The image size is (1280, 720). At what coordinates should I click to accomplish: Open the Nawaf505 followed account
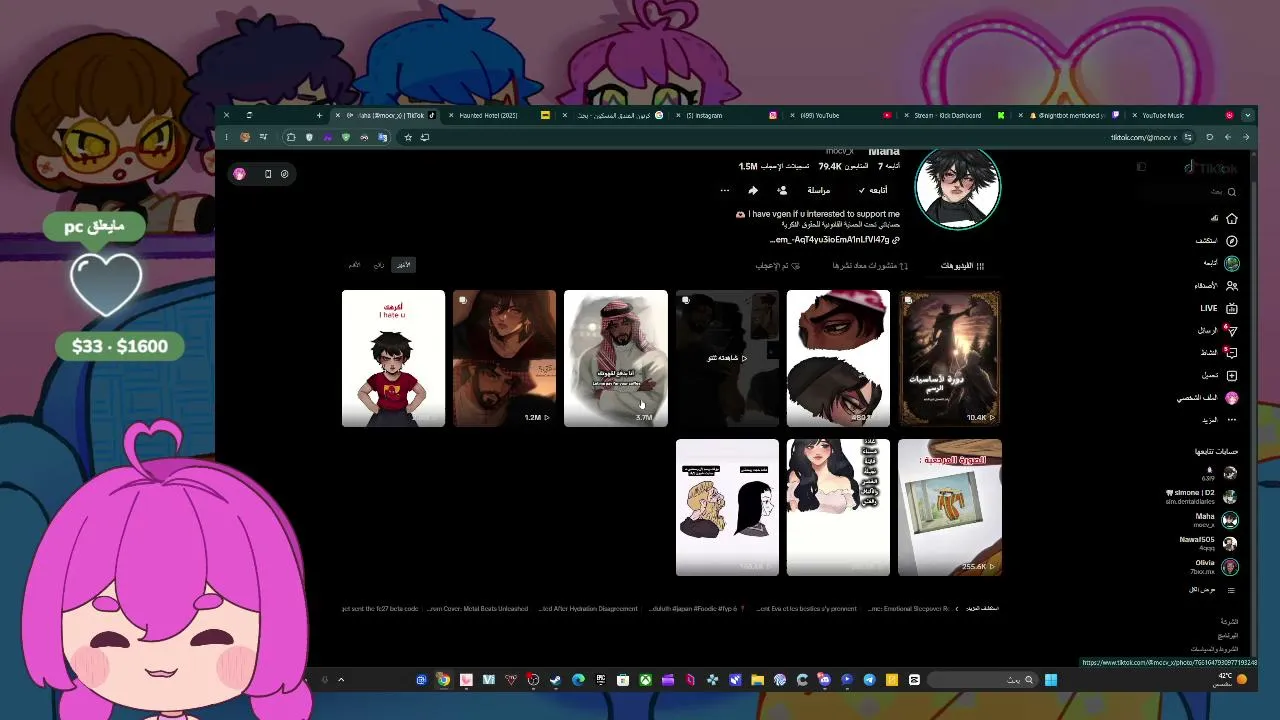1209,543
